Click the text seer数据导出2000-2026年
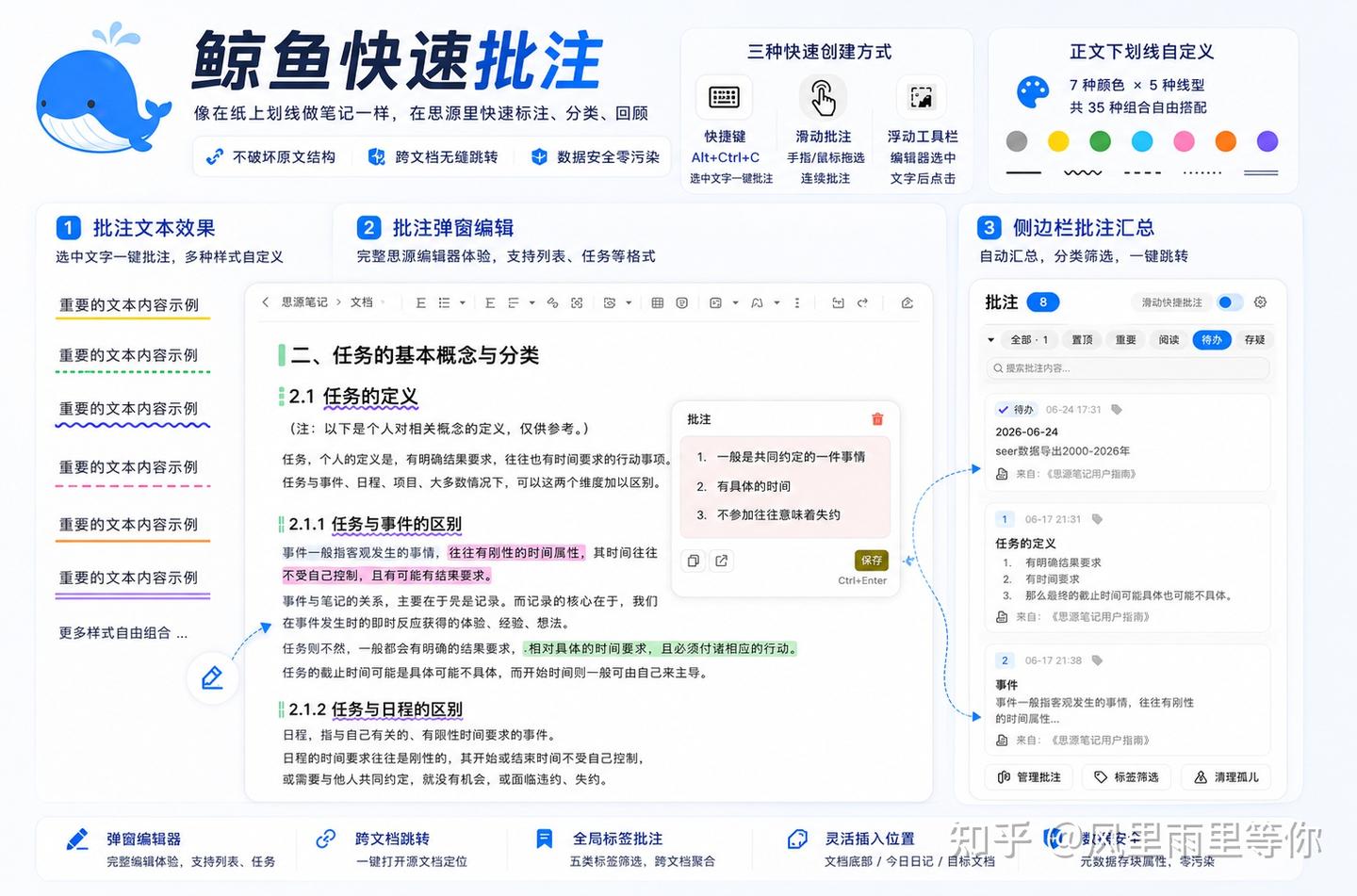Image resolution: width=1357 pixels, height=896 pixels. coord(1062,451)
